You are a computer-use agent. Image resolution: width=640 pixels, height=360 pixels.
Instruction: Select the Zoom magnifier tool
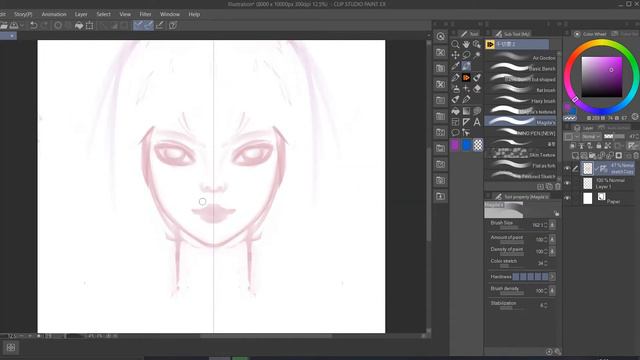[x=455, y=44]
